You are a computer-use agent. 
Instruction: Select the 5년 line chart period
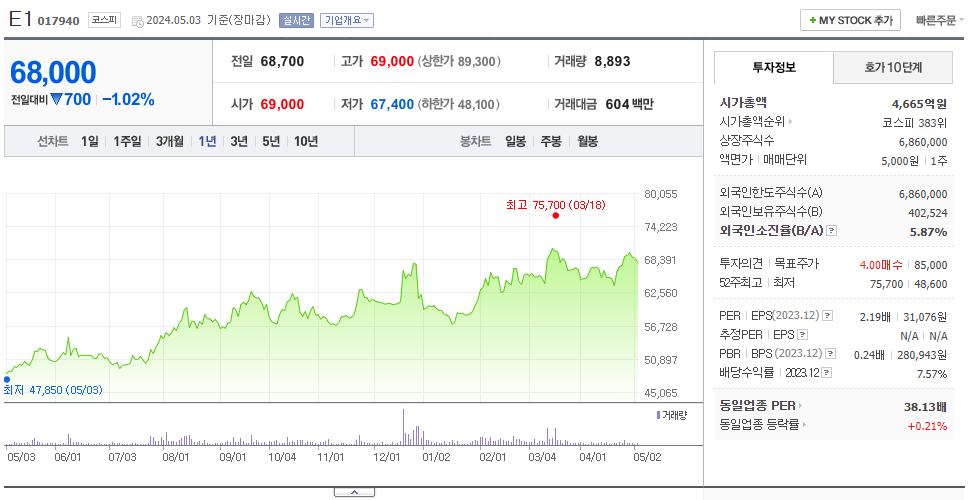click(270, 141)
